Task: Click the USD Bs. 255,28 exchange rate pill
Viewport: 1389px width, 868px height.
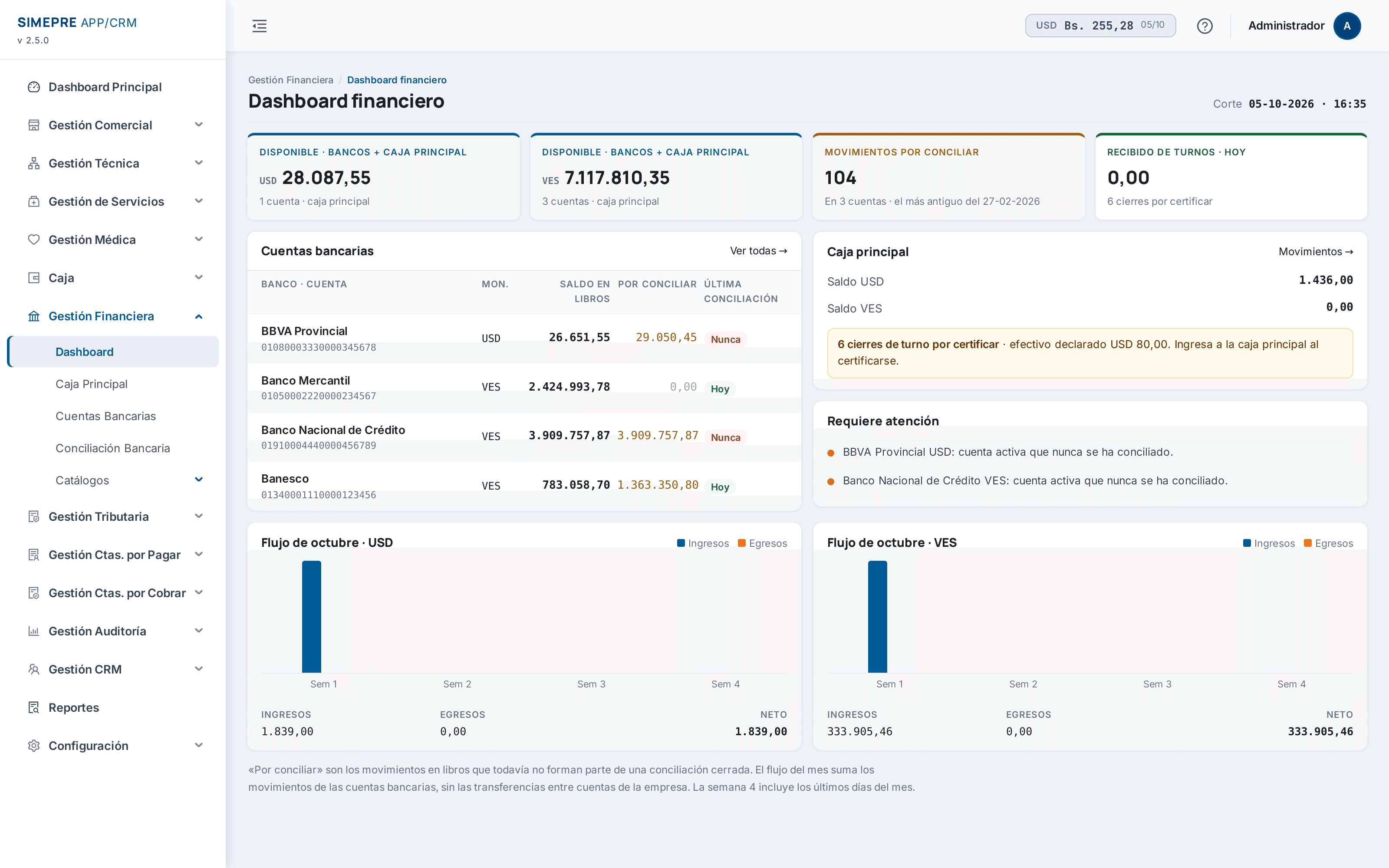Action: tap(1100, 26)
